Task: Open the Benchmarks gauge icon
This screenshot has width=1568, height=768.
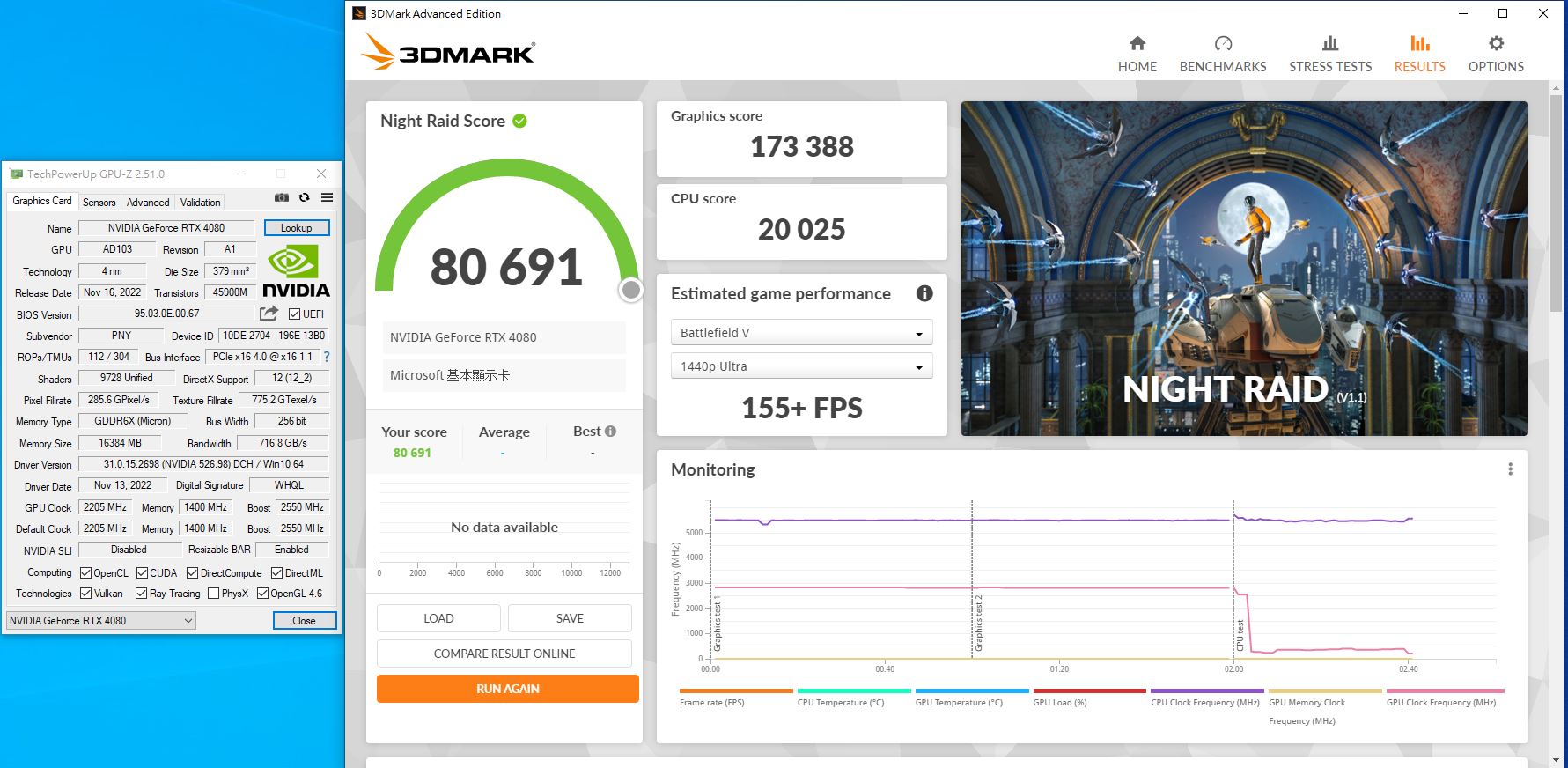Action: tap(1223, 44)
